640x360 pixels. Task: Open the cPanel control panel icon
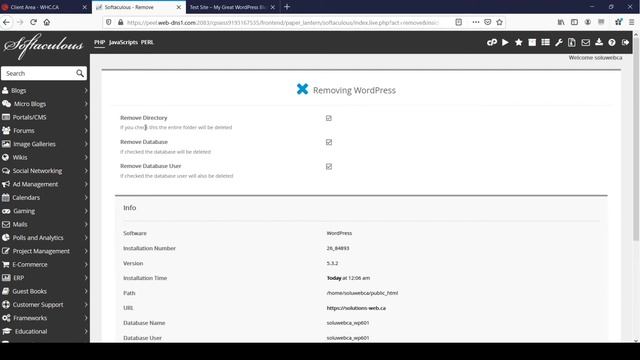[x=492, y=42]
